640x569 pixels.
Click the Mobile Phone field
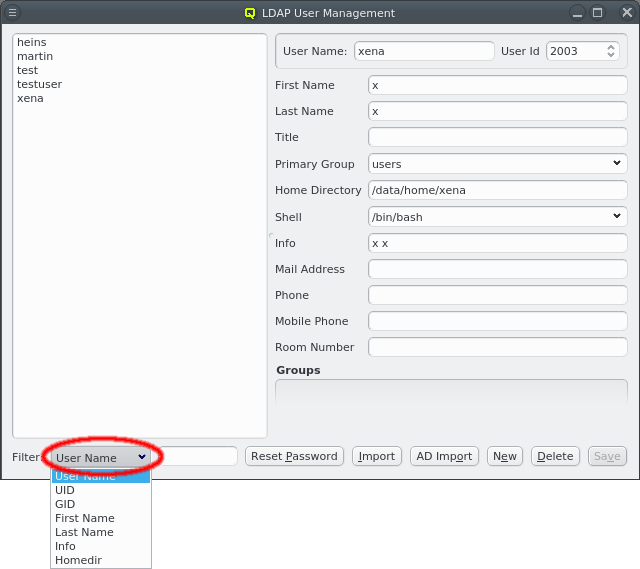pos(498,321)
